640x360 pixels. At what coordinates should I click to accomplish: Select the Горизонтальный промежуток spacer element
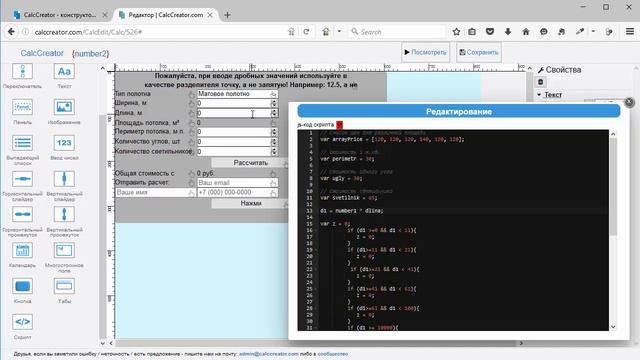click(22, 214)
